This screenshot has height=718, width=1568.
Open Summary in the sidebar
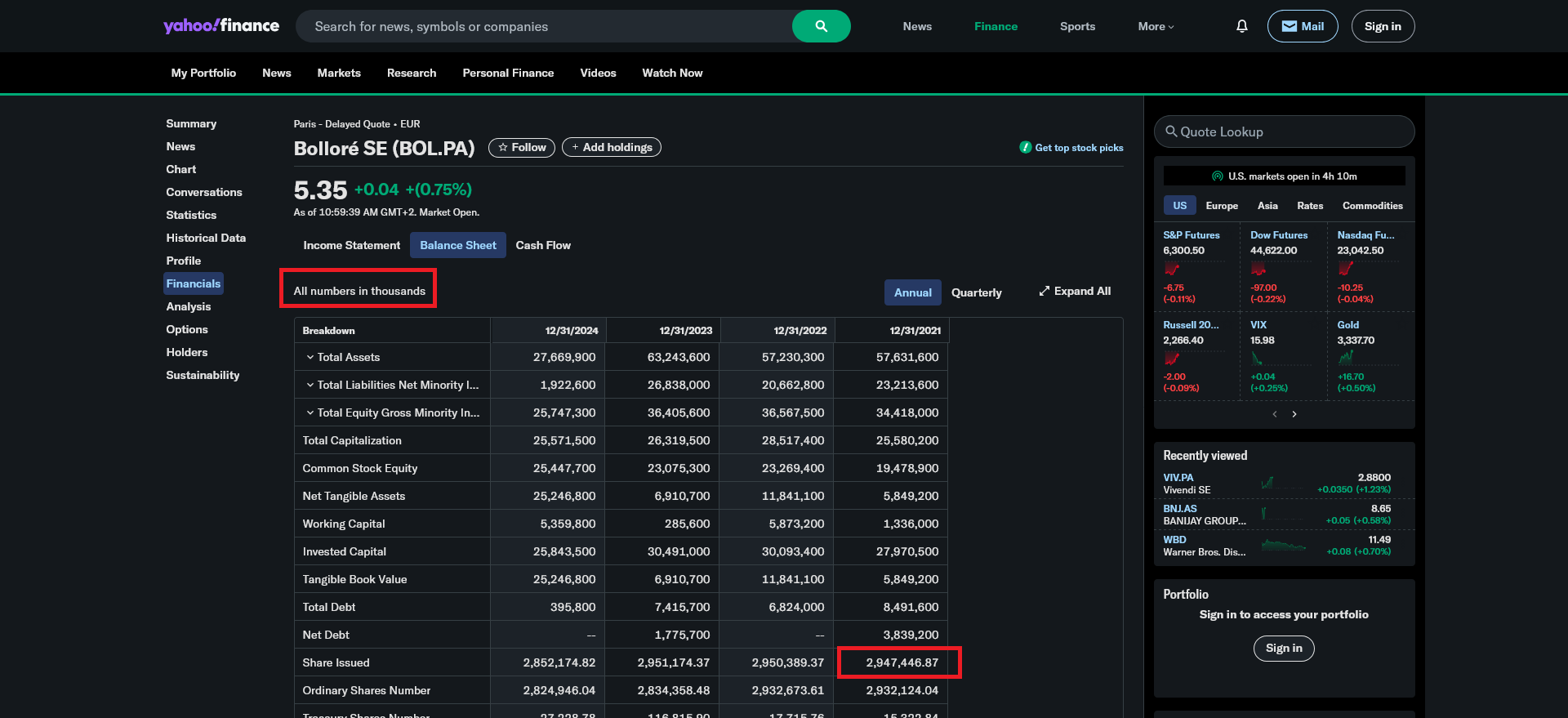pos(191,123)
